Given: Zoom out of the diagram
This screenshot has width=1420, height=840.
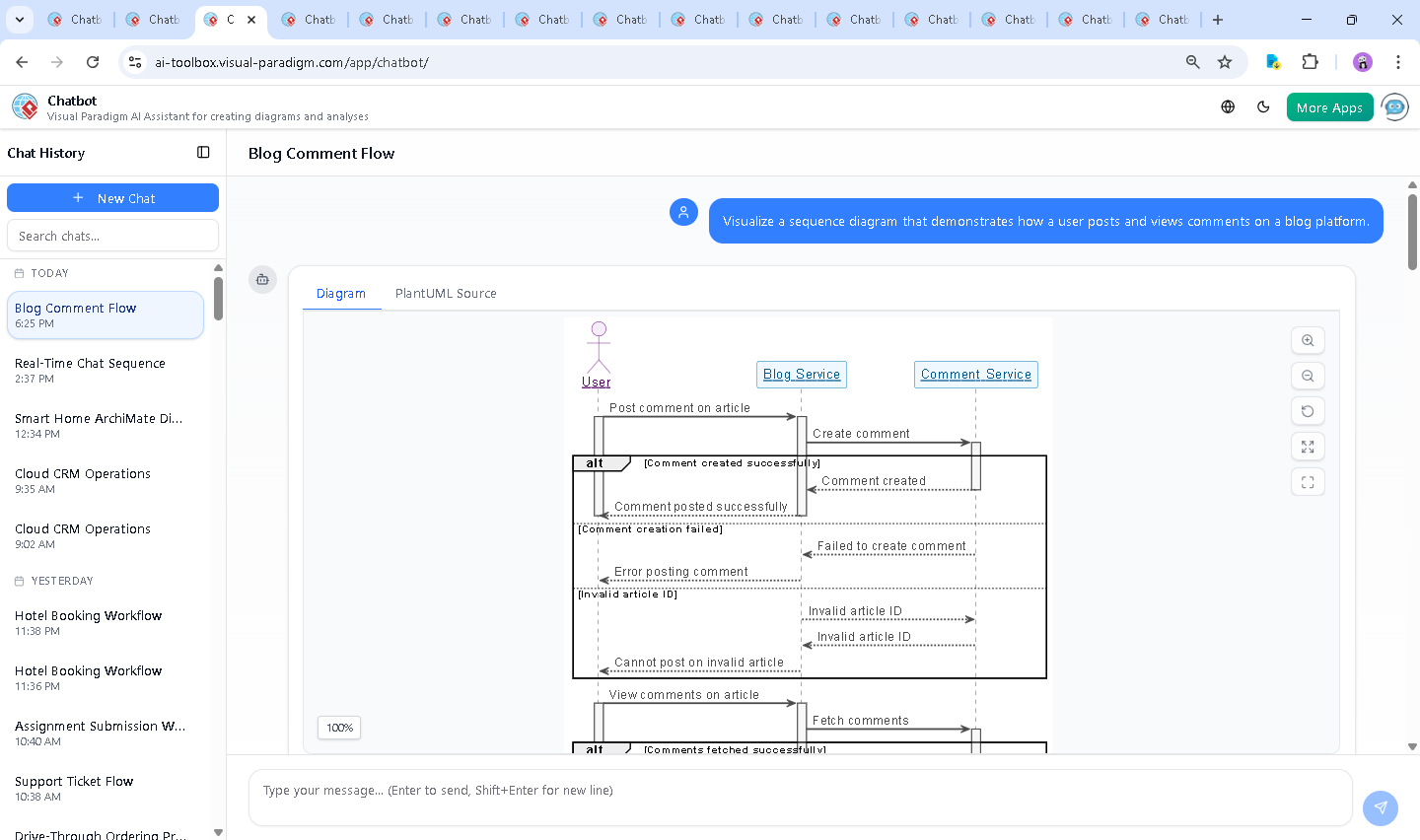Looking at the screenshot, I should click(x=1308, y=376).
